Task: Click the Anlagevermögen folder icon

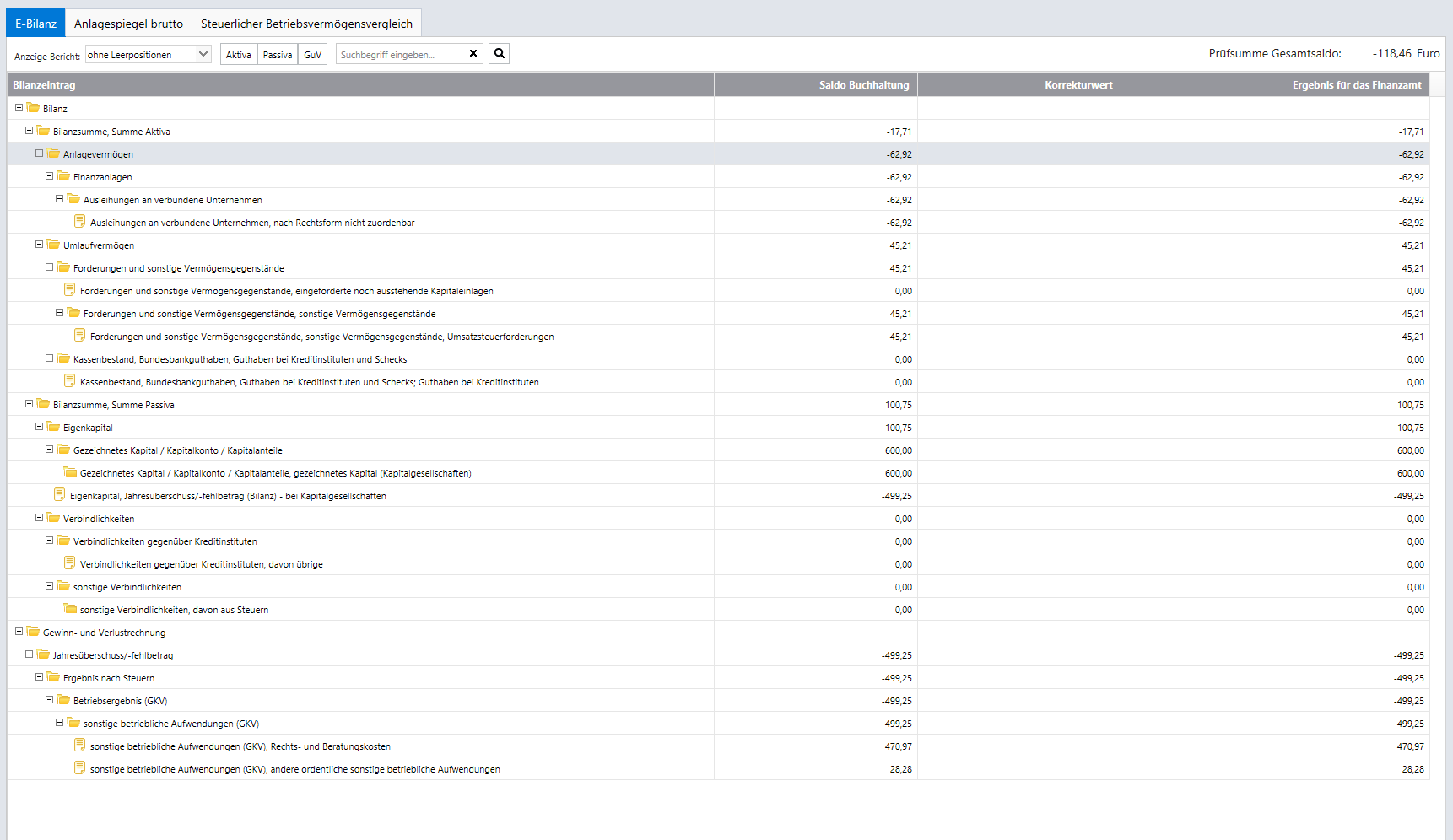Action: coord(53,154)
